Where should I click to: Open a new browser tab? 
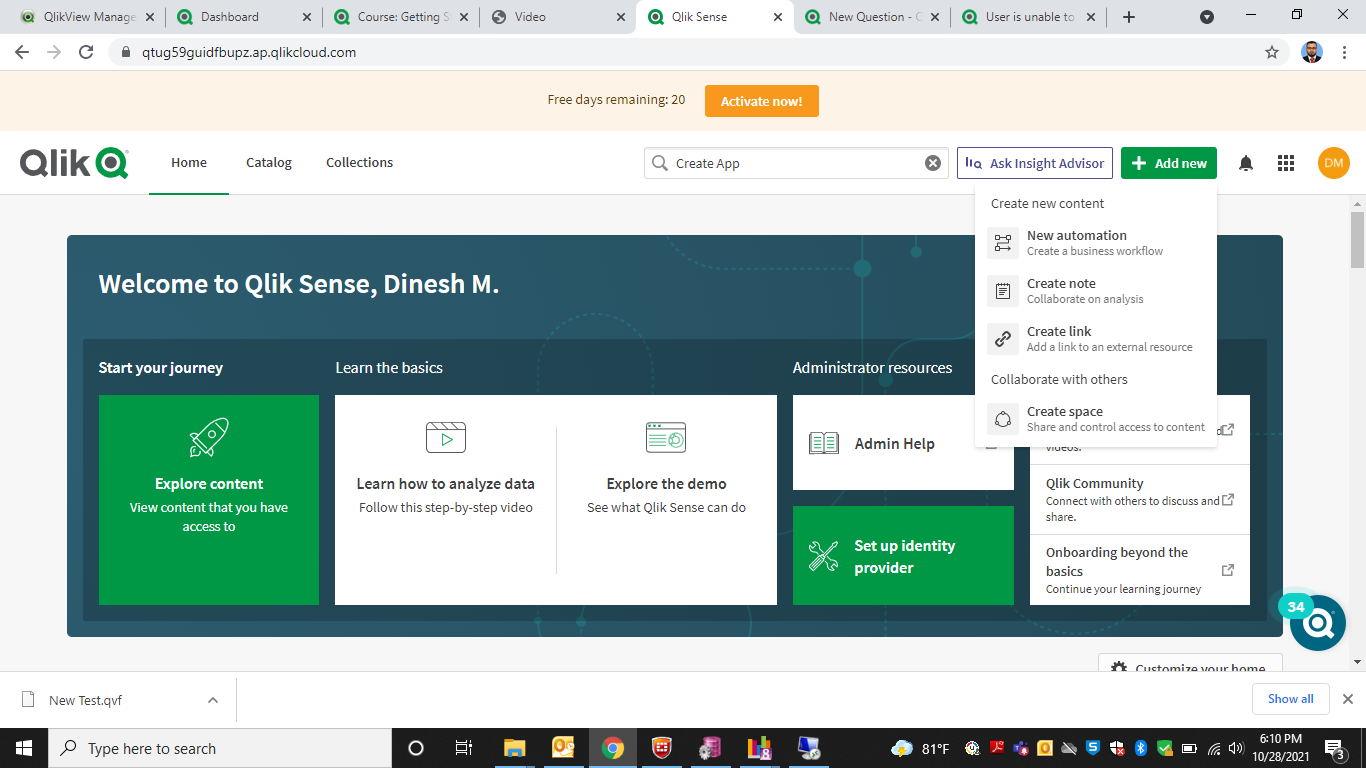point(1129,17)
